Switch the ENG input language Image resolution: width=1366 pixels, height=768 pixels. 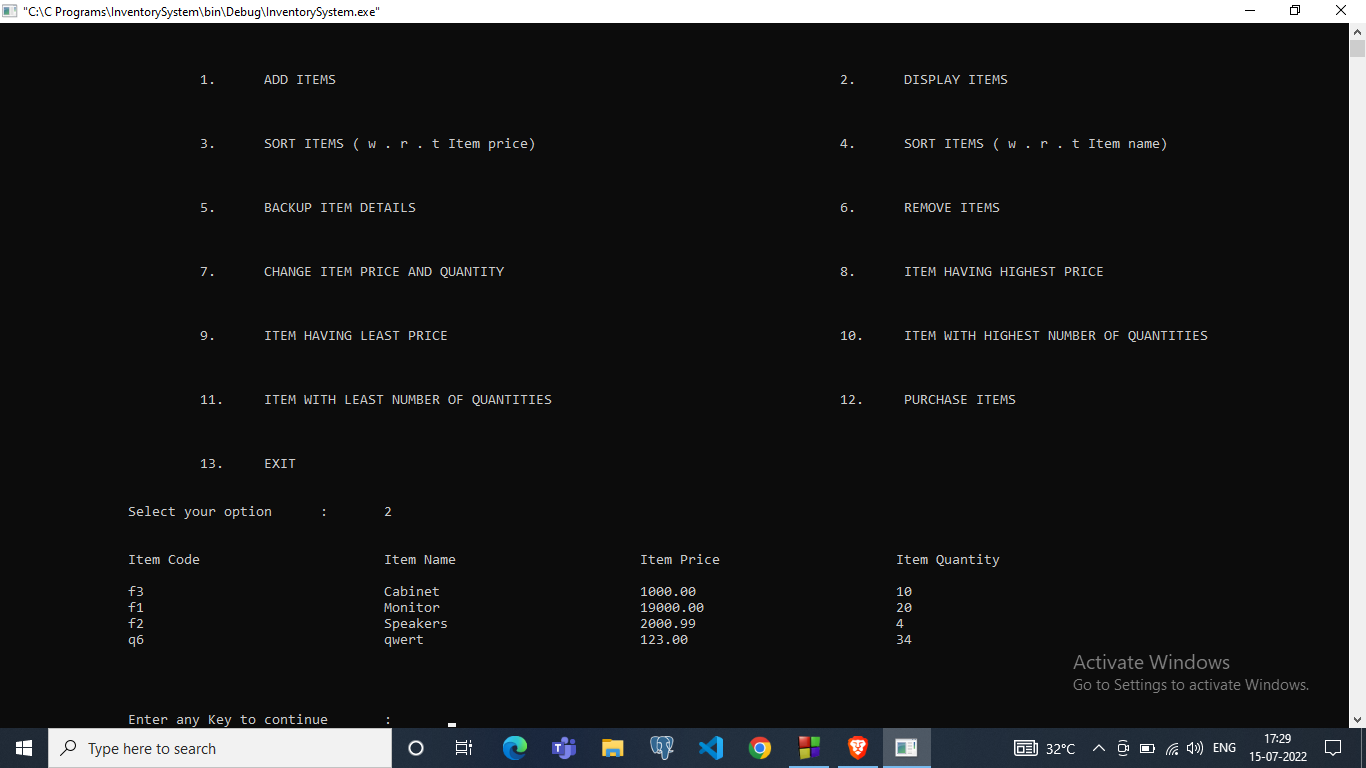coord(1224,747)
